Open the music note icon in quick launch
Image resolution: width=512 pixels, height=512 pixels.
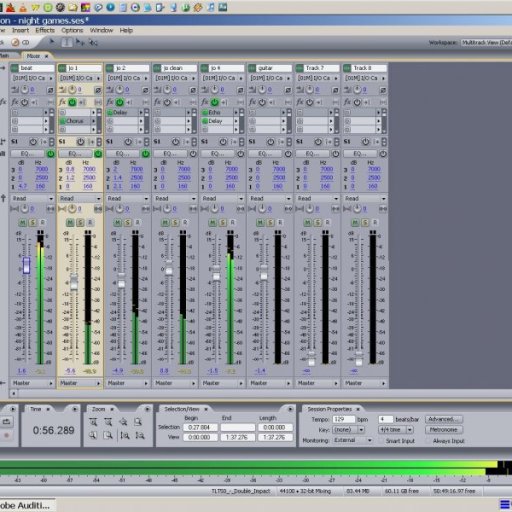211,7
